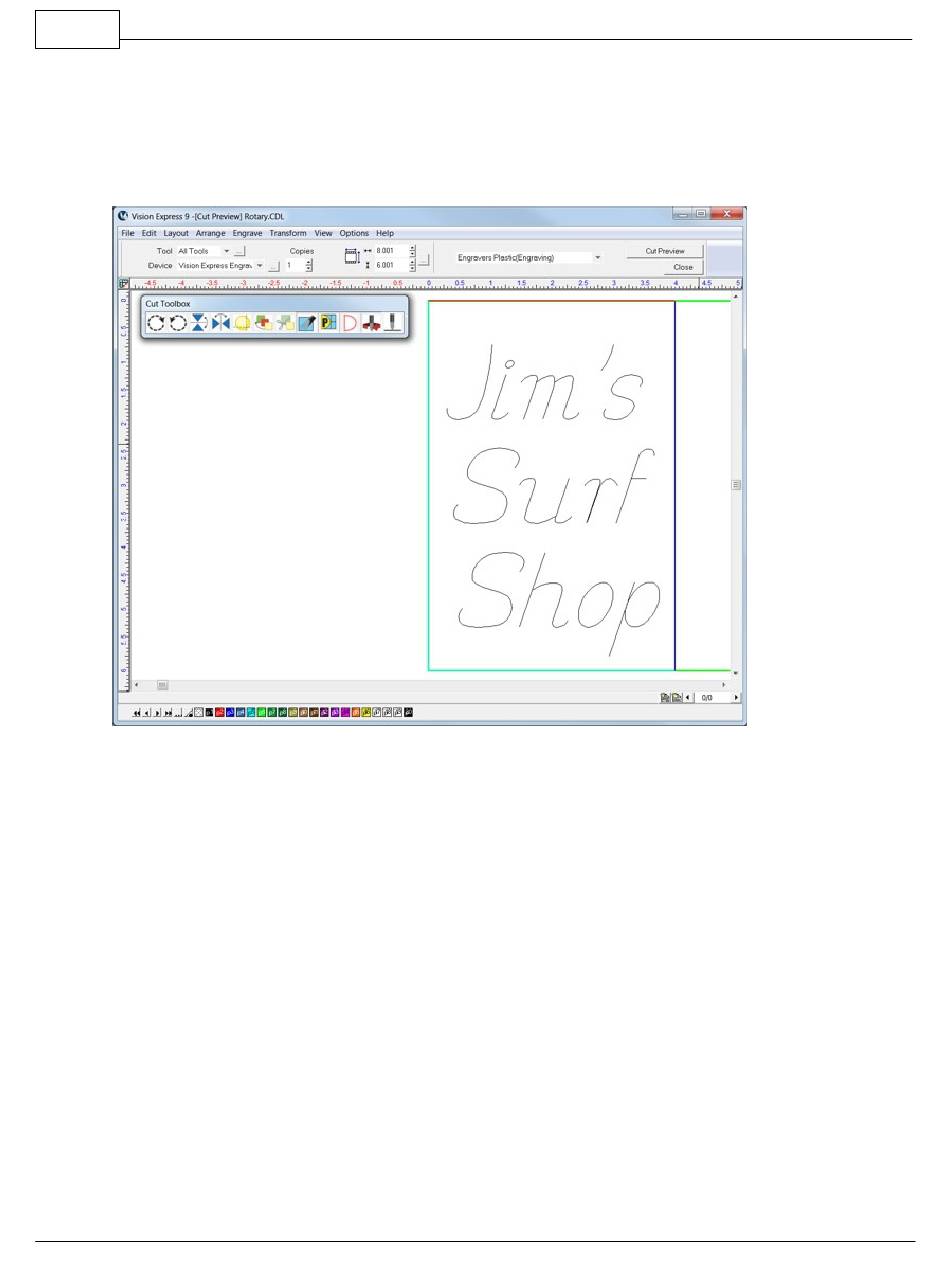Click the yellow P icon in Cut Toolbox
The width and height of the screenshot is (950, 1267).
328,323
